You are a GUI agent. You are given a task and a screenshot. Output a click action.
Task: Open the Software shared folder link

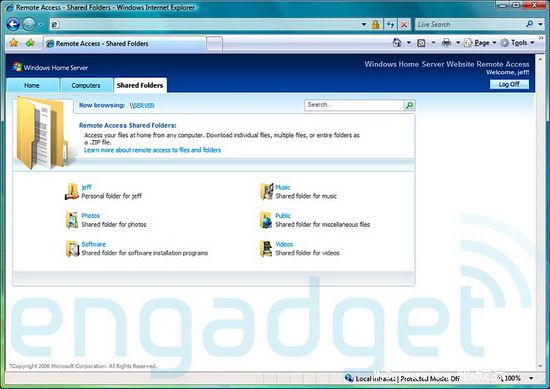pyautogui.click(x=93, y=244)
